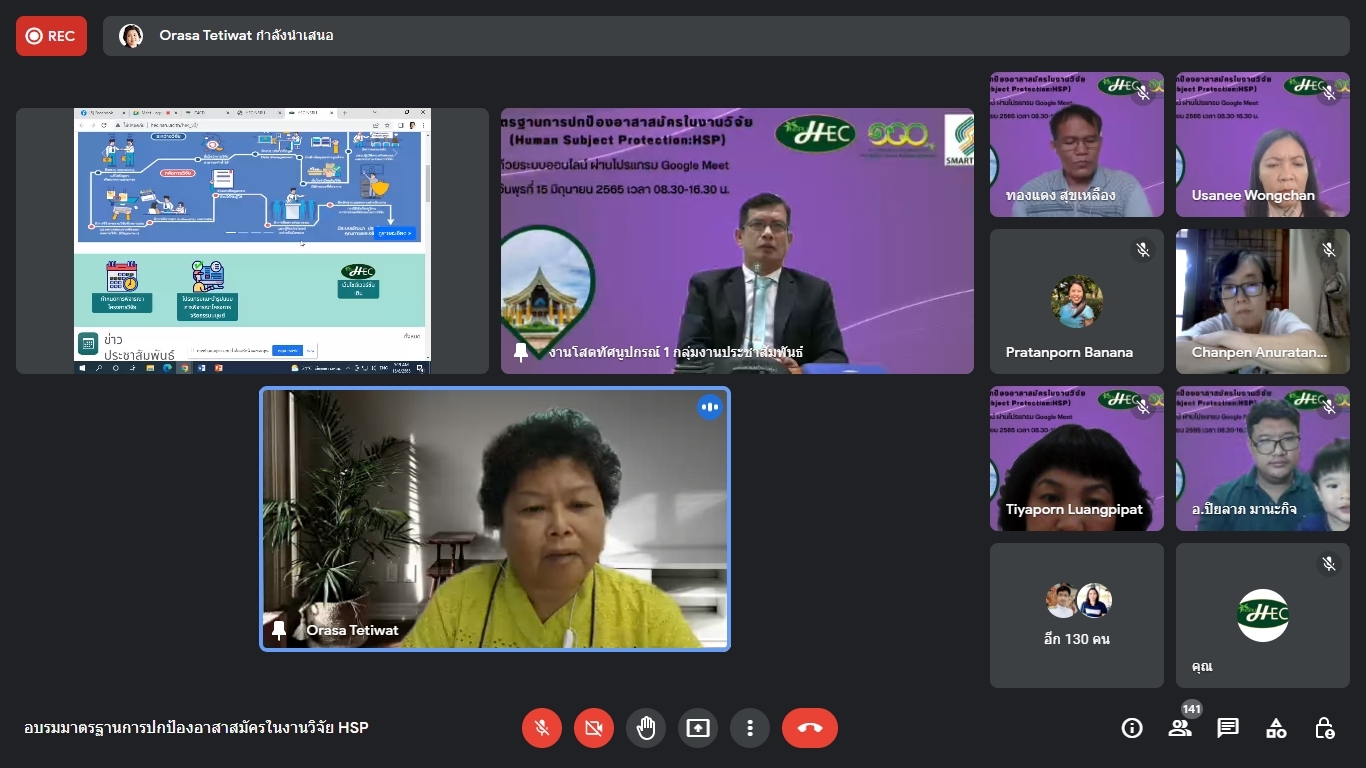Open meeting details info icon
This screenshot has height=768, width=1366.
click(x=1132, y=728)
